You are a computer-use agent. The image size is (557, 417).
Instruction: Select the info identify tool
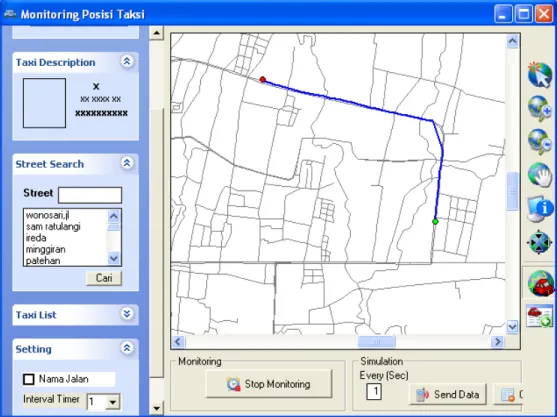pos(540,208)
